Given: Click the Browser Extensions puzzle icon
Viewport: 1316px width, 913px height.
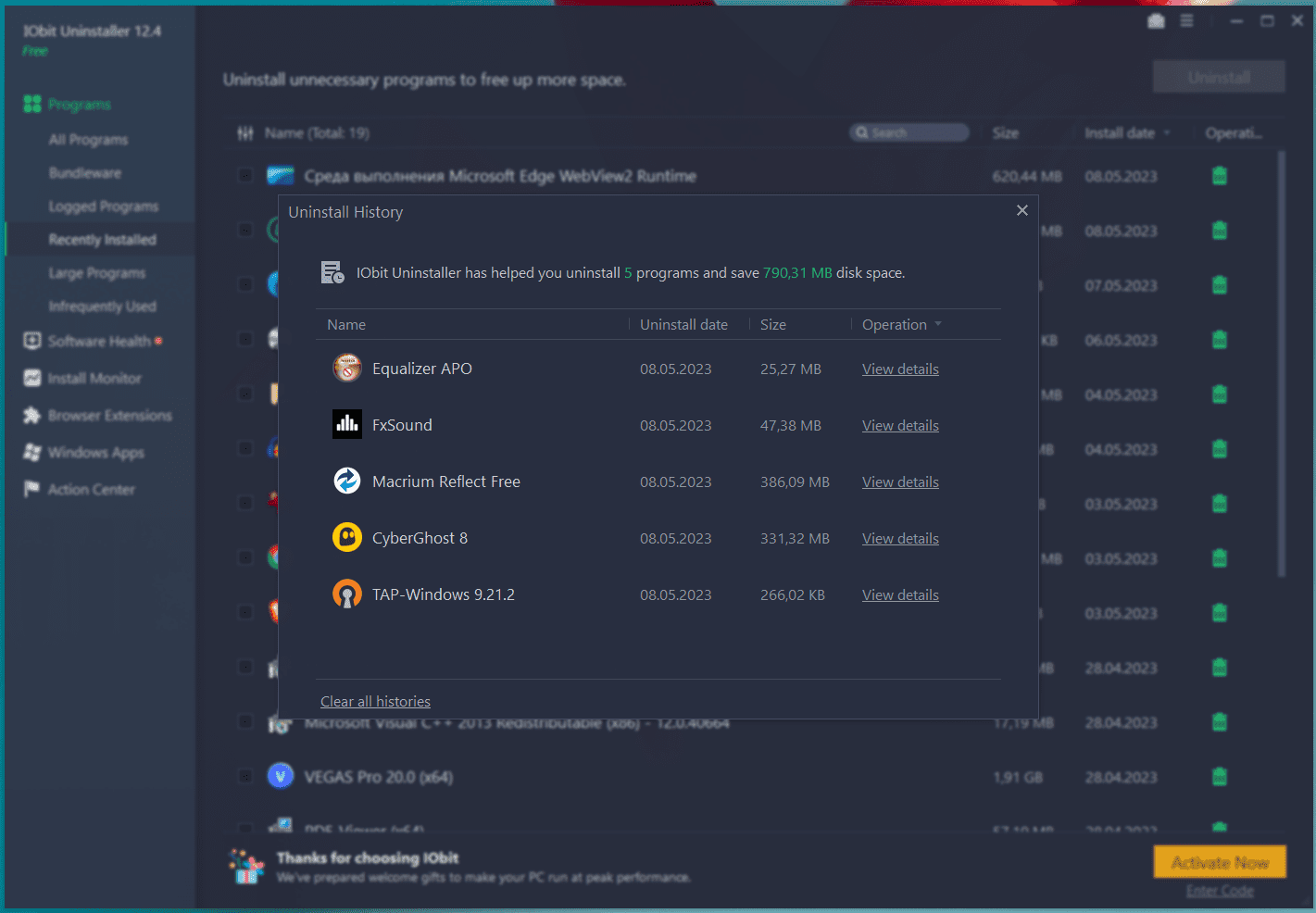Looking at the screenshot, I should (32, 415).
